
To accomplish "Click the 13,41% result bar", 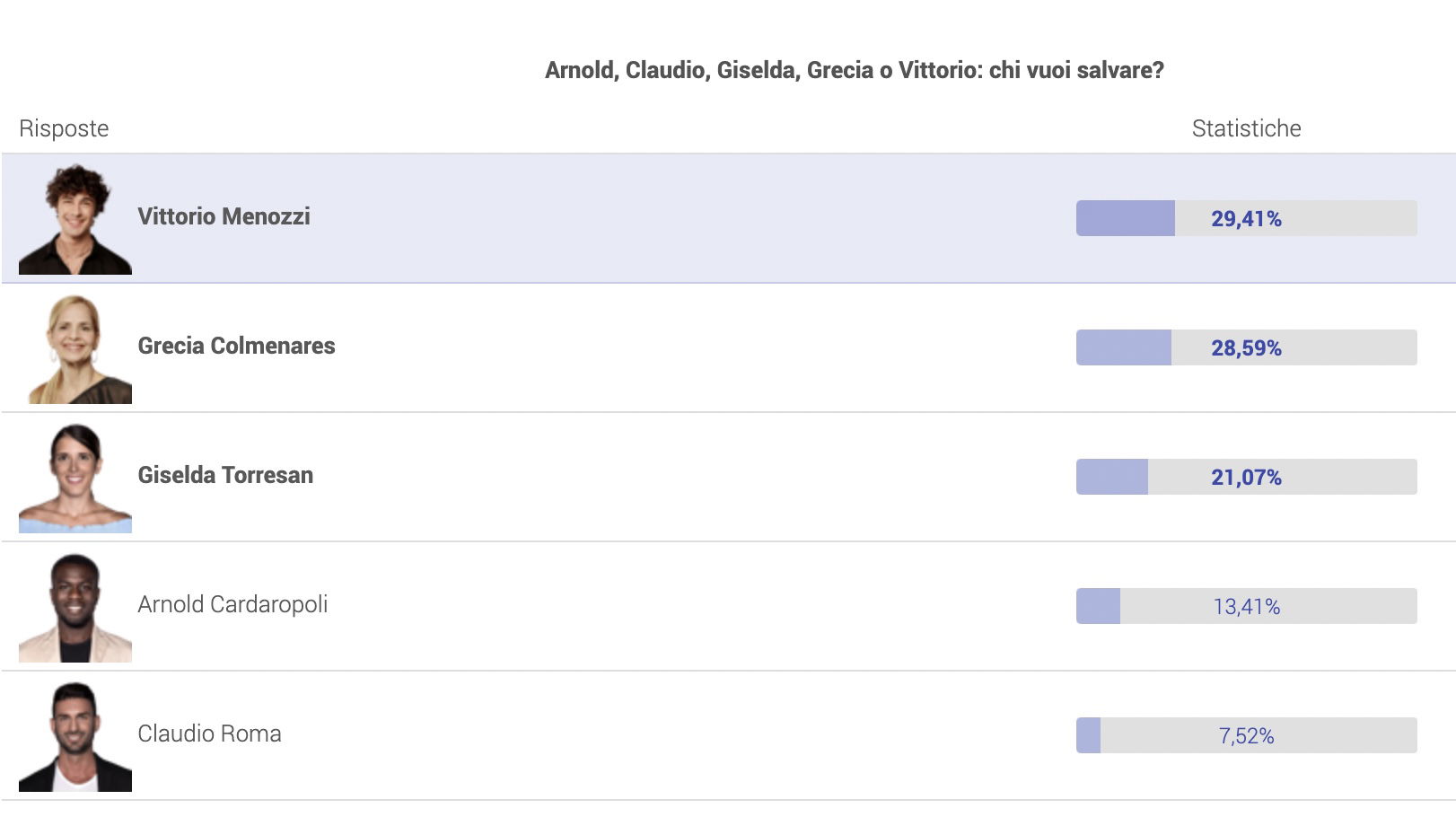I will 1246,606.
